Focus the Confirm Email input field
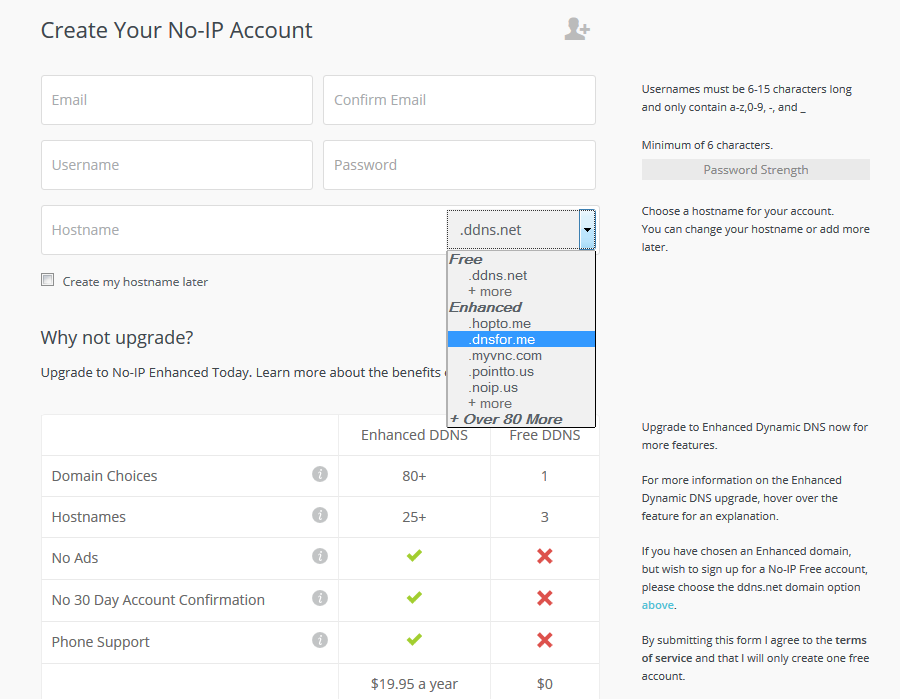Screen dimensions: 900x699 pos(459,100)
